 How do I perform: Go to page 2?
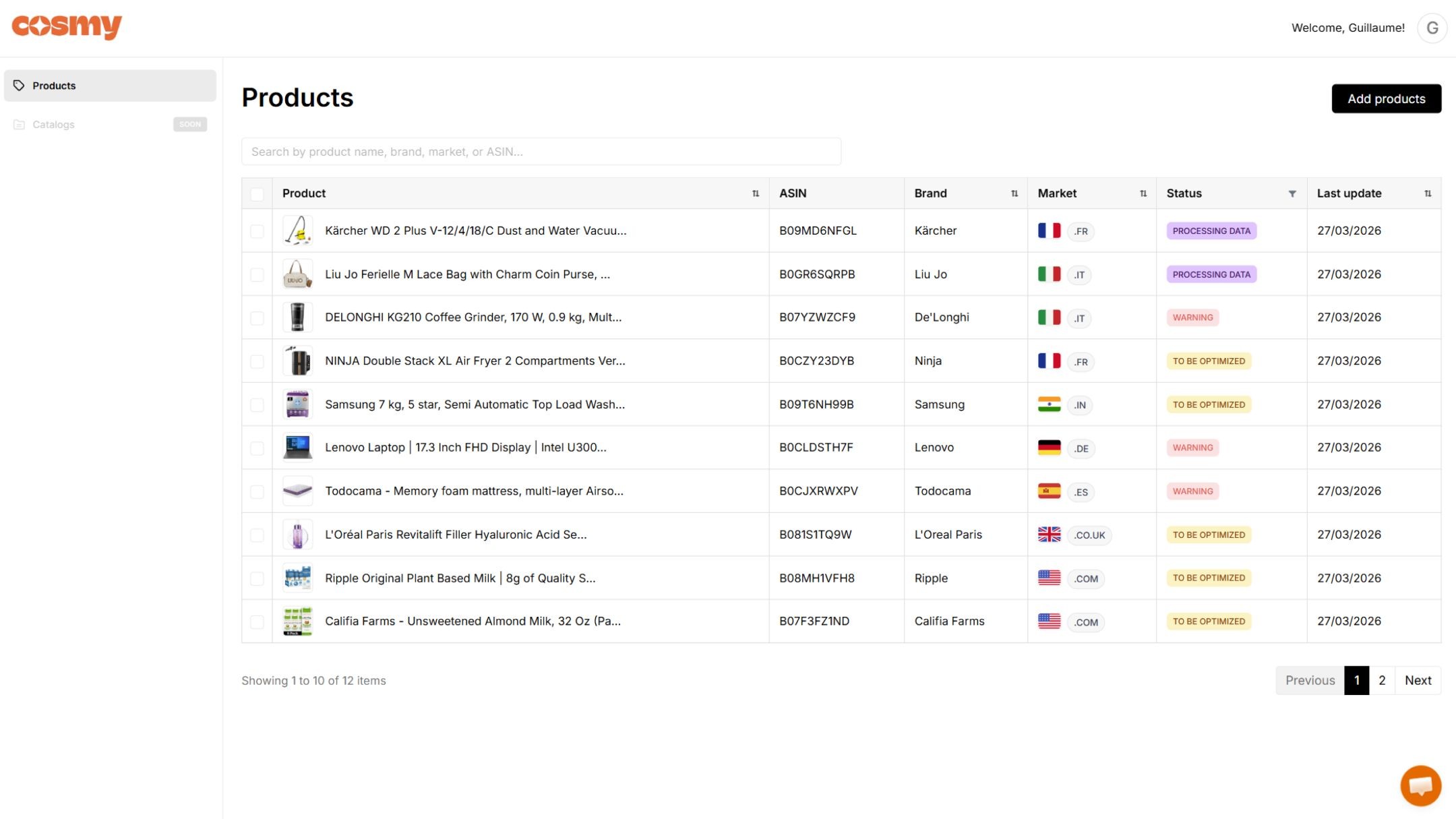(1382, 680)
